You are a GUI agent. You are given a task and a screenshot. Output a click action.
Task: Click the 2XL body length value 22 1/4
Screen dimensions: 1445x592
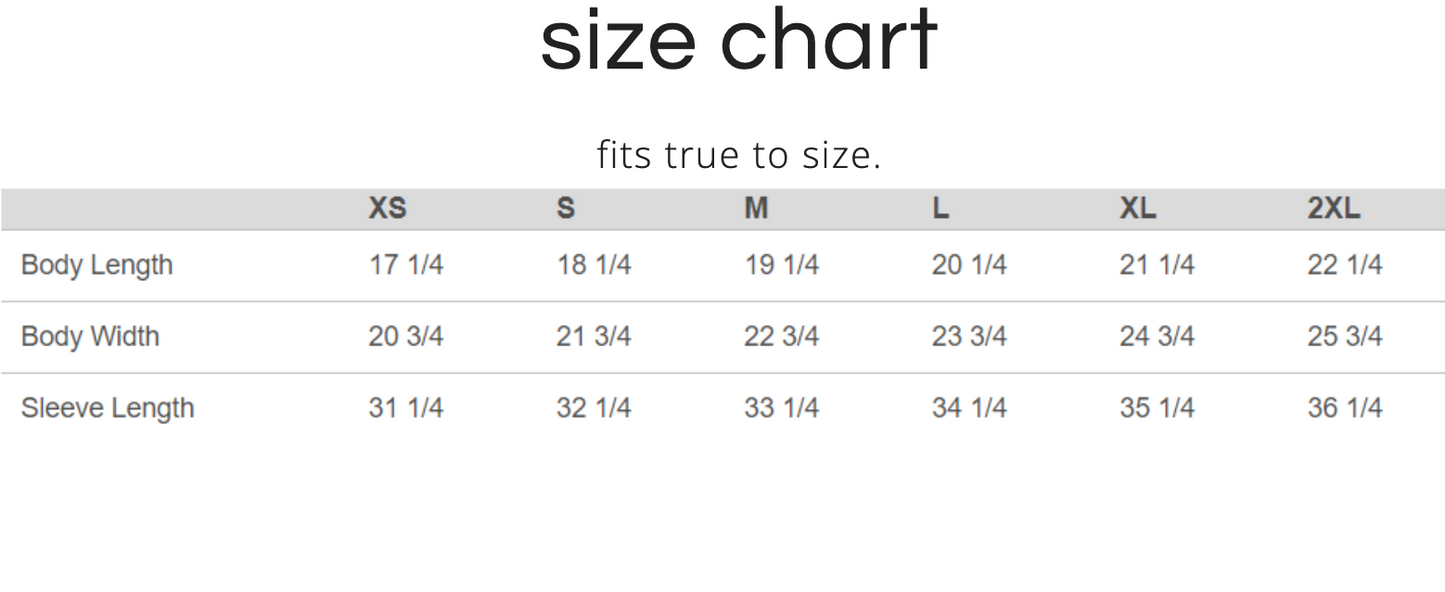[1344, 265]
